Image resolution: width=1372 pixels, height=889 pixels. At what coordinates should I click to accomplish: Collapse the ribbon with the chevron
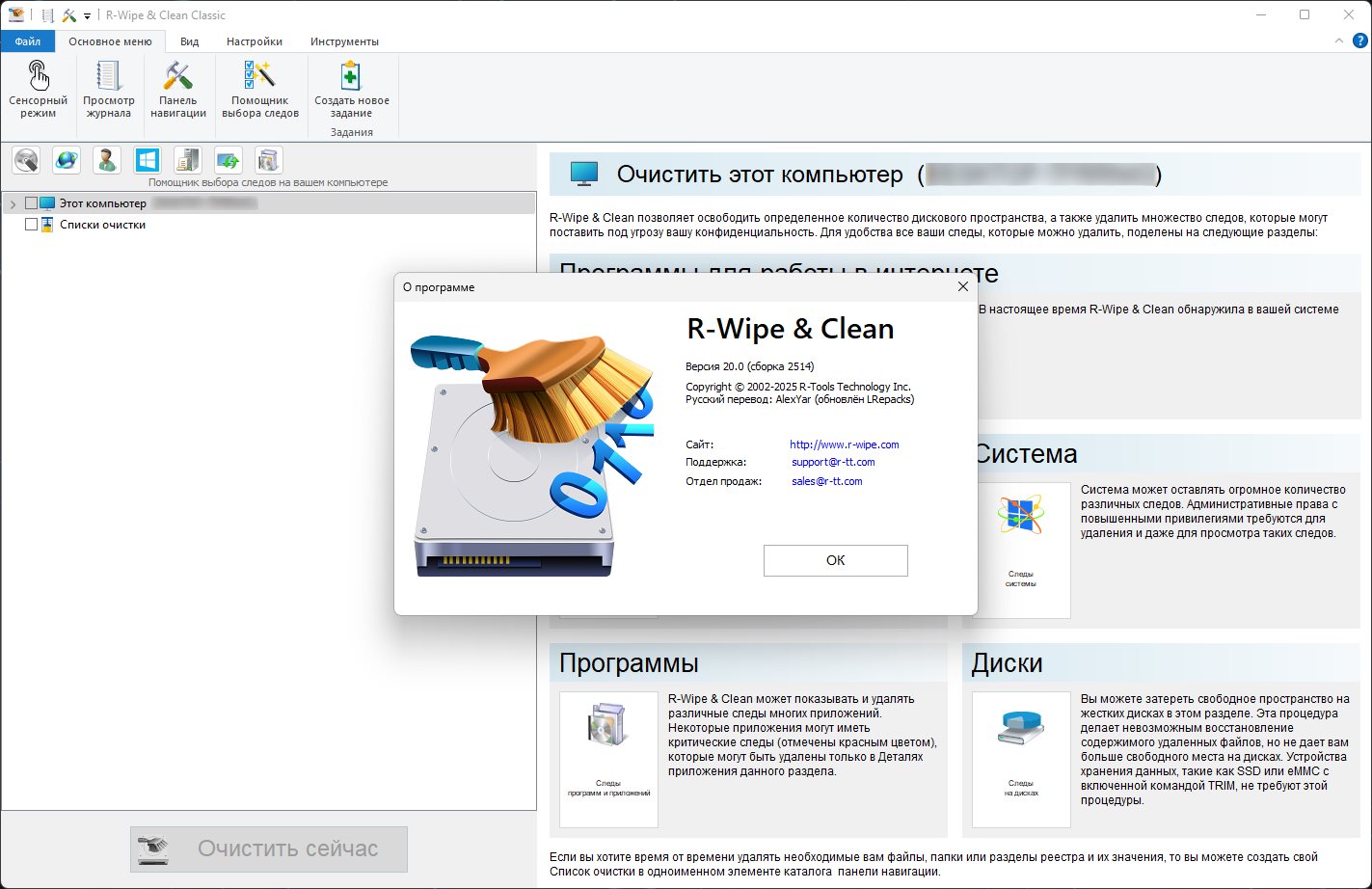pos(1339,40)
